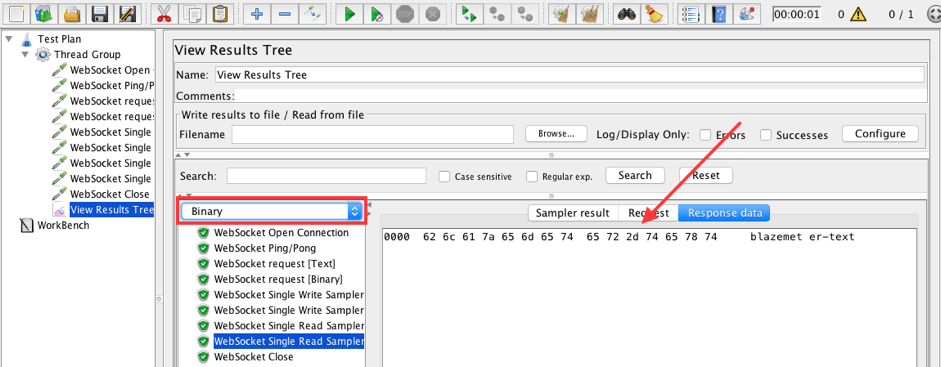Click the highlighted WebSocket Single Read Sampler result
This screenshot has height=367, width=941.
point(289,342)
